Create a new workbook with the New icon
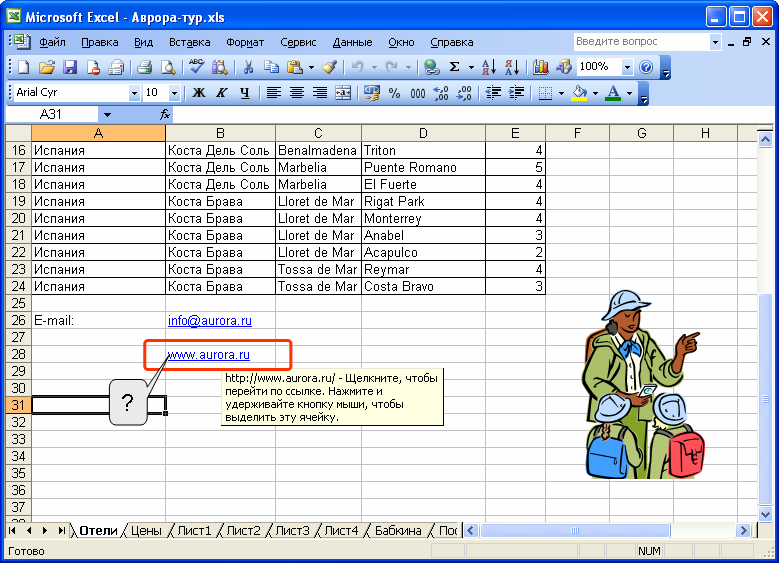779x563 pixels. (23, 67)
